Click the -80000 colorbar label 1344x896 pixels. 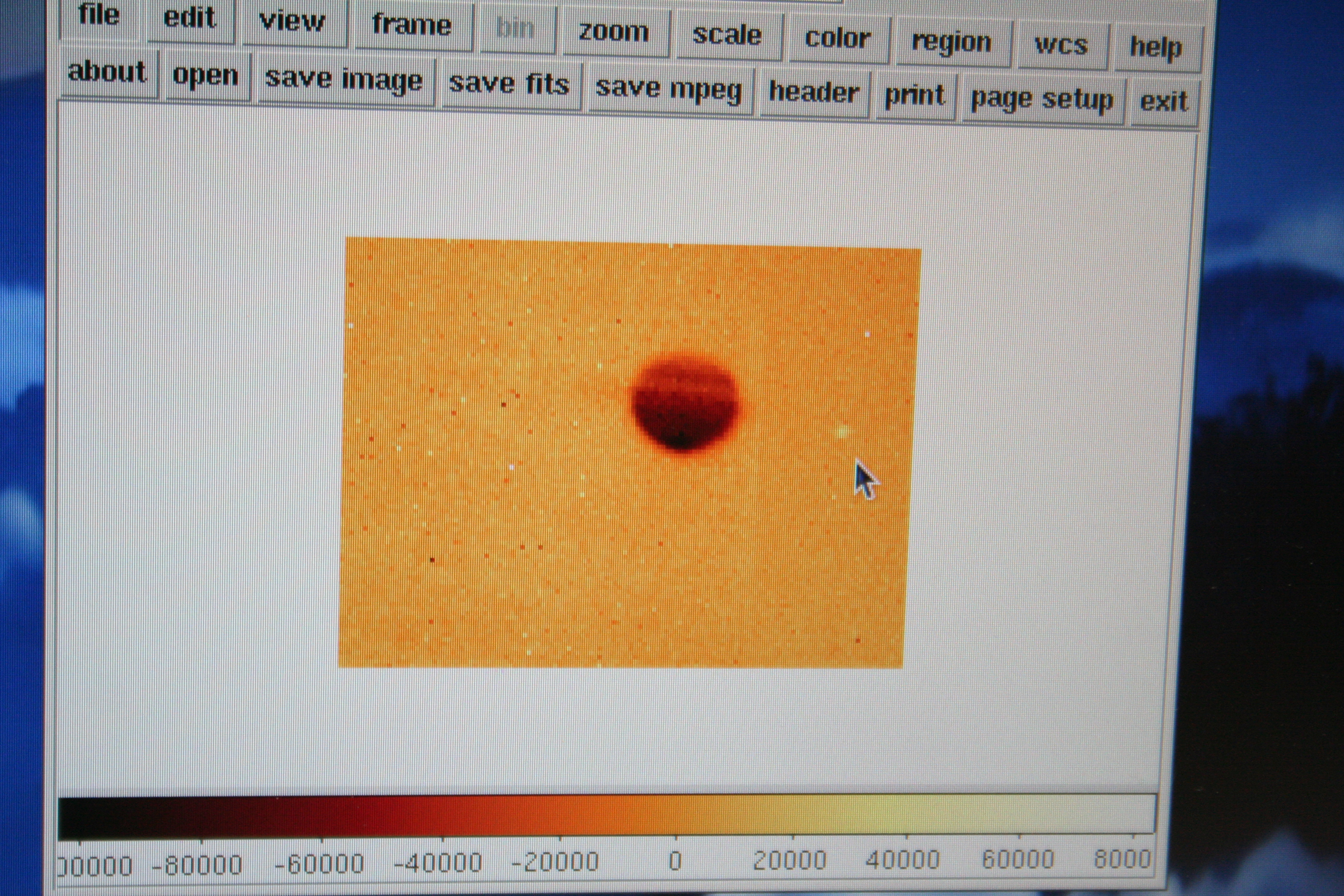[198, 865]
